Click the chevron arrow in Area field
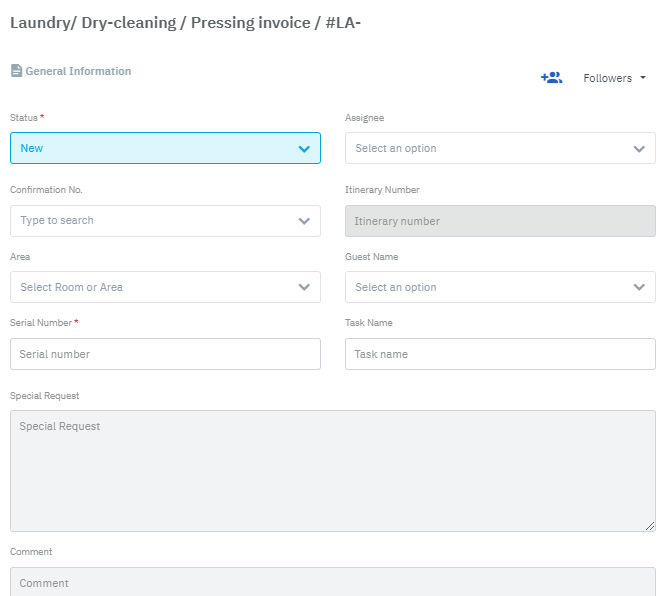 304,288
